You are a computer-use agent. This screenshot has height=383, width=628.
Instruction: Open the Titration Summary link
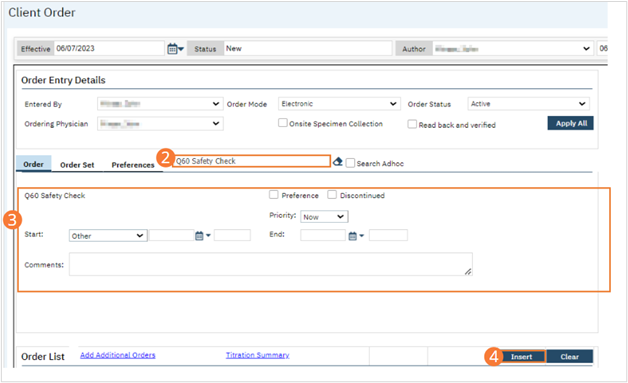click(x=258, y=355)
